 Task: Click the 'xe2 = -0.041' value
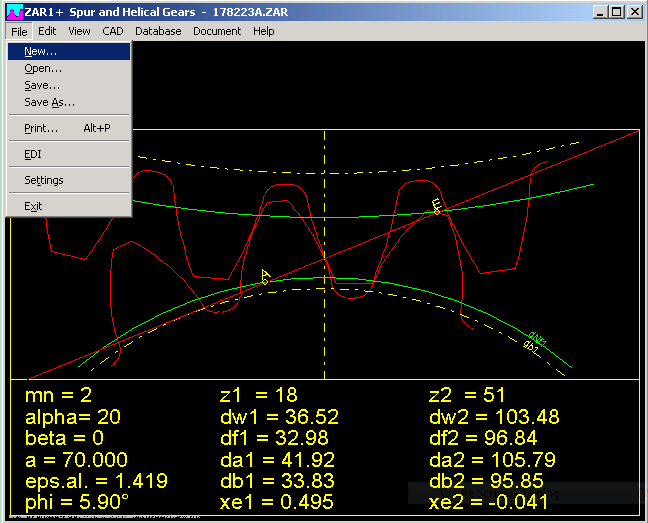click(x=488, y=502)
